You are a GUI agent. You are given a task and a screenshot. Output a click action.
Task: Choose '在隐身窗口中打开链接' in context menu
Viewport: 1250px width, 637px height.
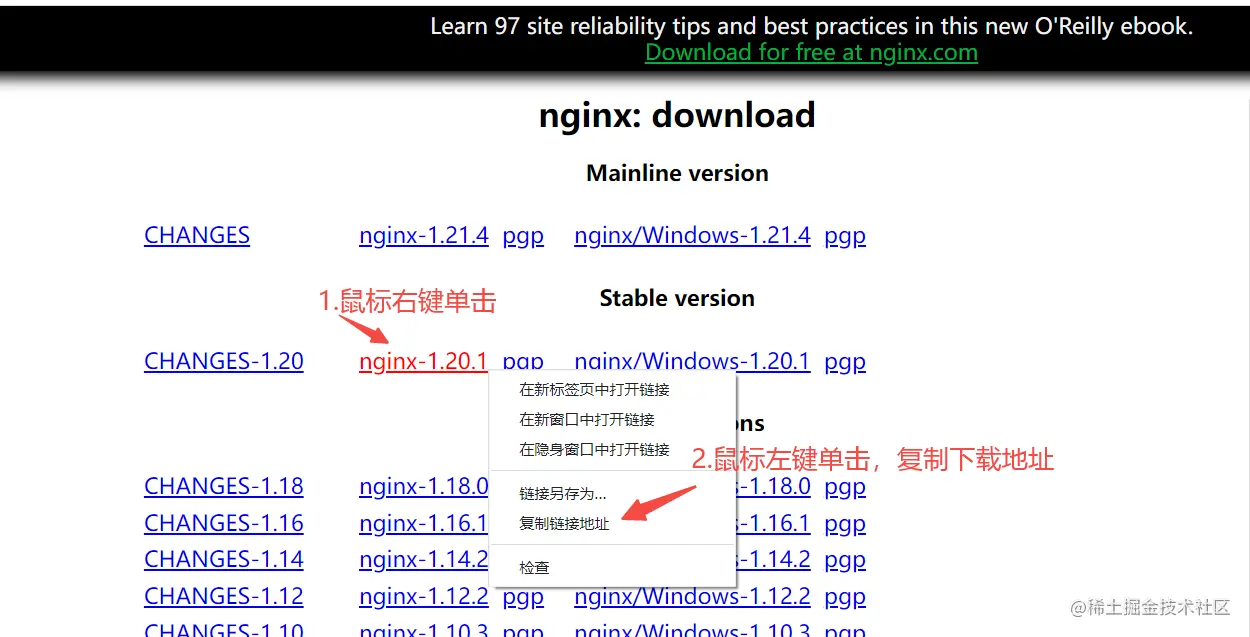click(613, 450)
